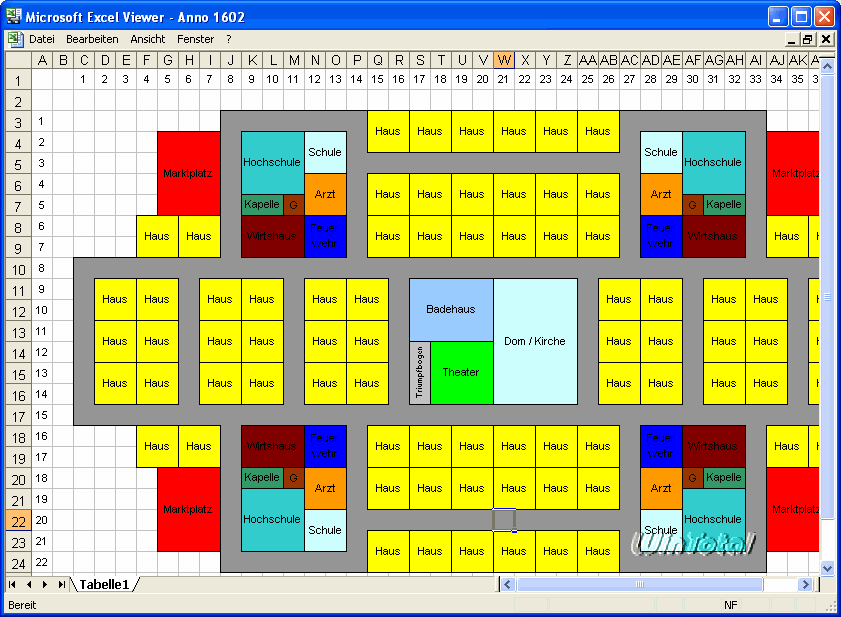Click the horizontal scrollbar thumb
The image size is (841, 617).
tap(639, 584)
